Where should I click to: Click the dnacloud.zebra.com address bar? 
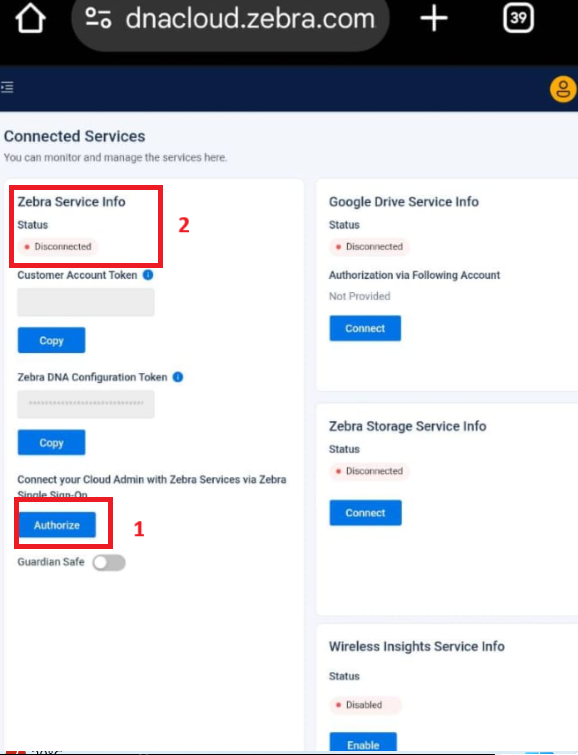pos(230,19)
